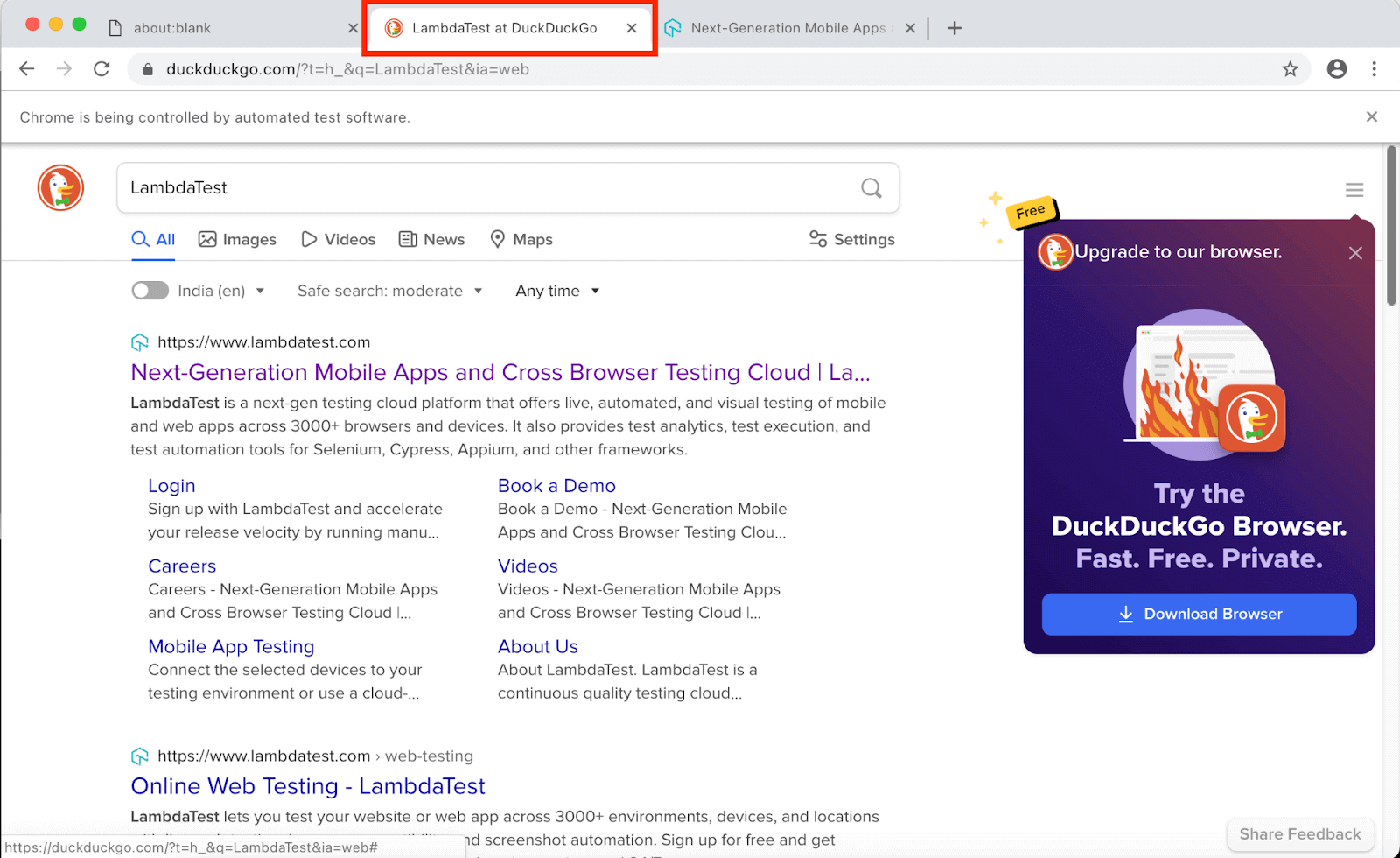The height and width of the screenshot is (858, 1400).
Task: Bookmark this page with star icon
Action: click(x=1290, y=69)
